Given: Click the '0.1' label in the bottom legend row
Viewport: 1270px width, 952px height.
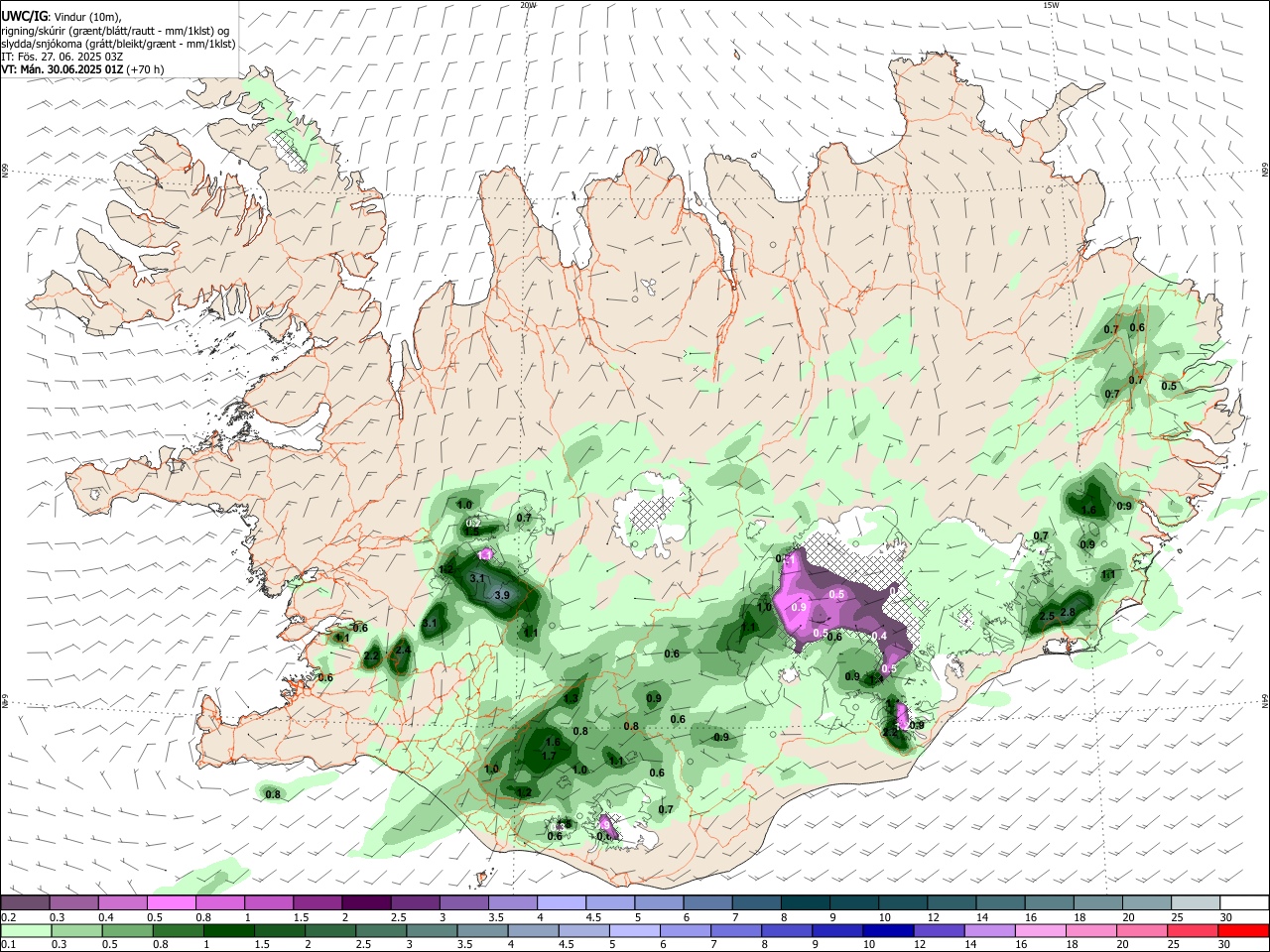Looking at the screenshot, I should click(x=7, y=944).
